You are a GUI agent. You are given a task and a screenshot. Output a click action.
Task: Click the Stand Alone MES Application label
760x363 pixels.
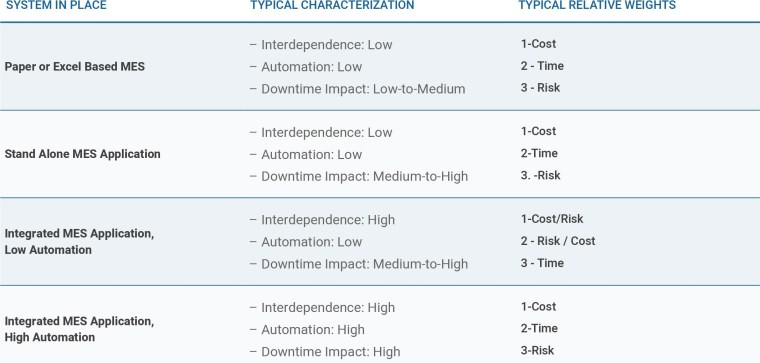click(82, 154)
